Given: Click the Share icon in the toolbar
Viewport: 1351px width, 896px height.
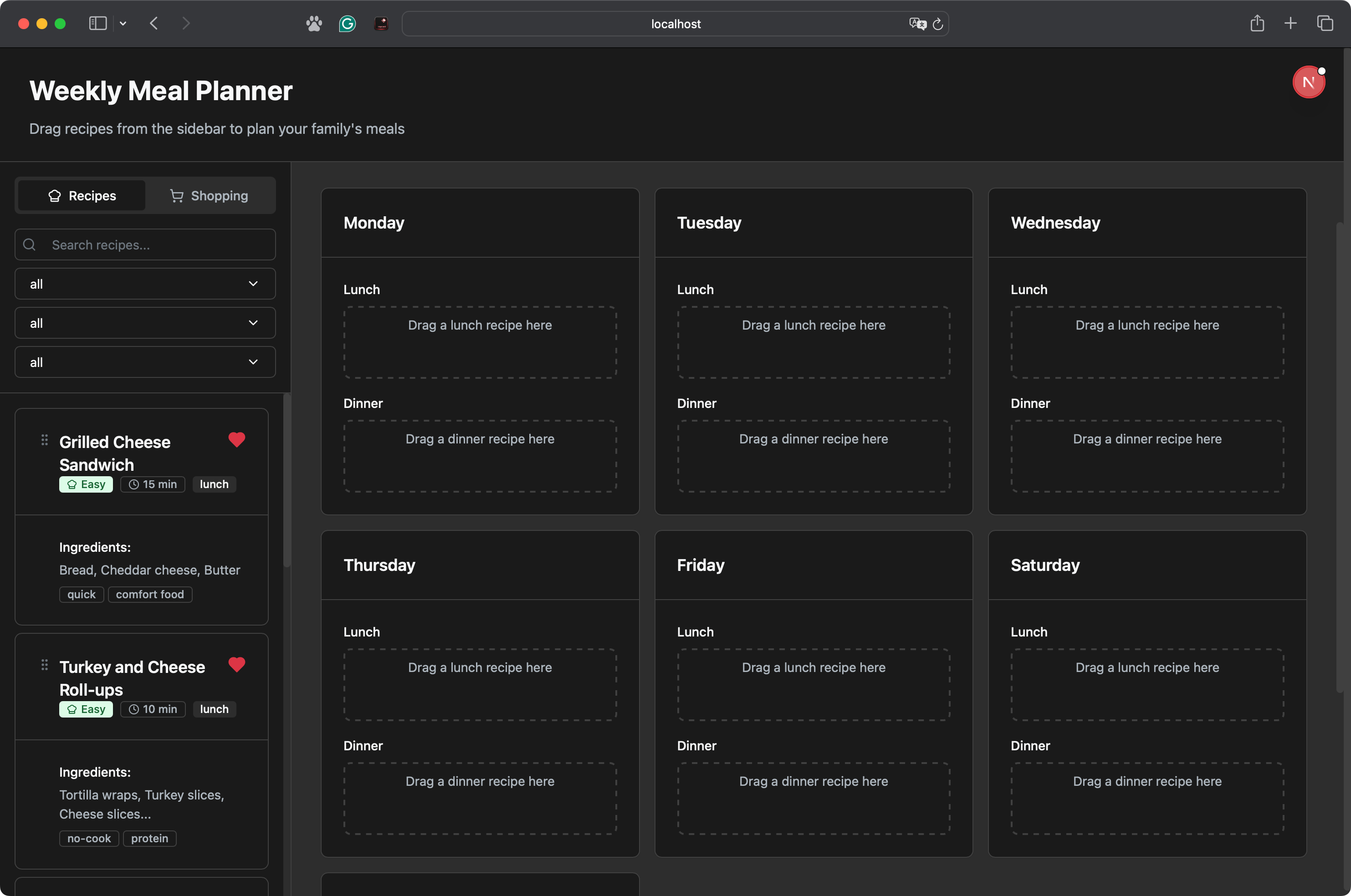Looking at the screenshot, I should point(1257,23).
